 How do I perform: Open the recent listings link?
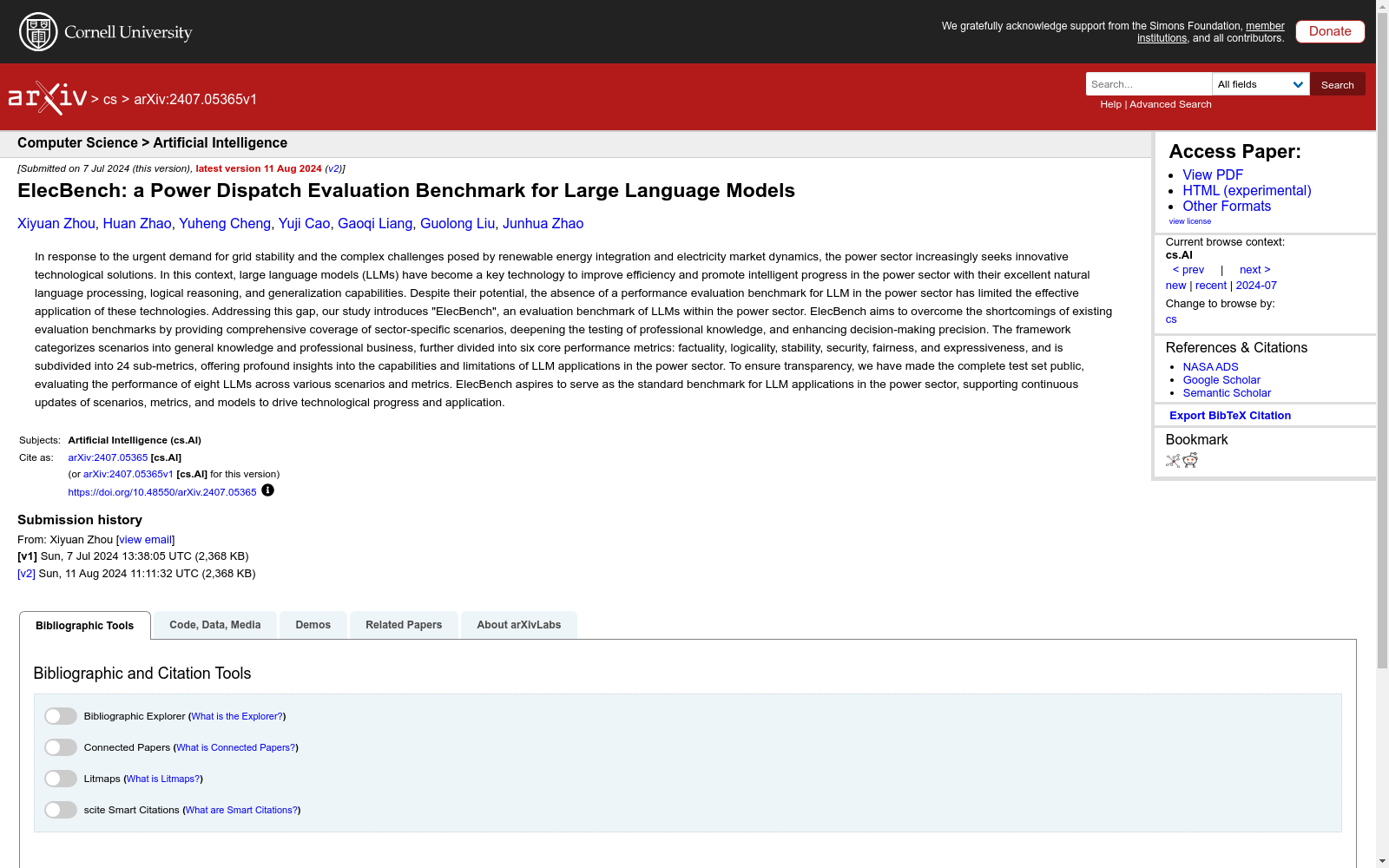pos(1211,286)
